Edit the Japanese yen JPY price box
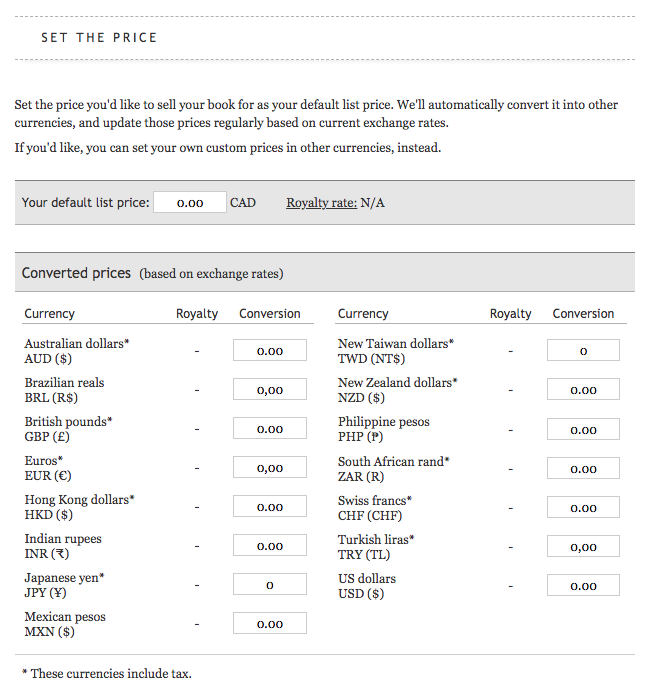 point(270,585)
